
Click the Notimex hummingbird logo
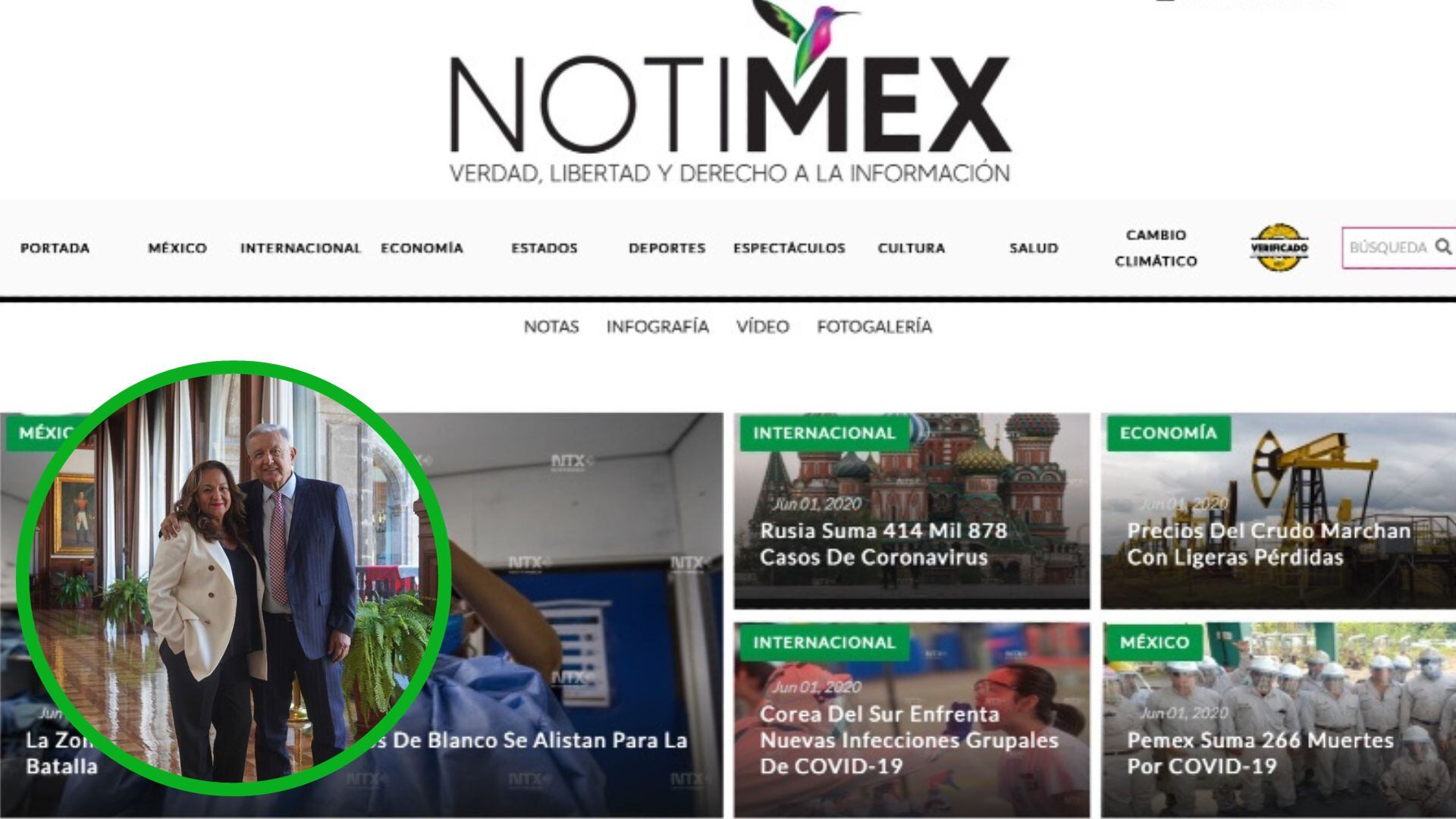click(730, 93)
